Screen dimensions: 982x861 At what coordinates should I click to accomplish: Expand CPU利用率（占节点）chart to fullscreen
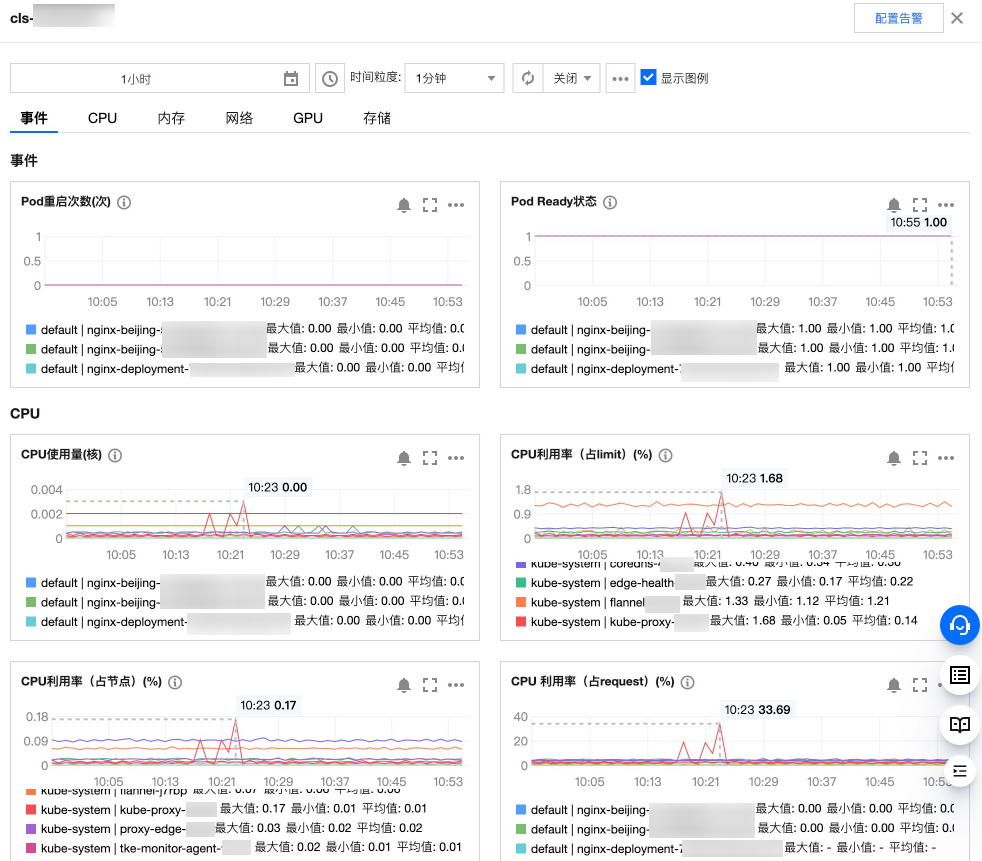tap(430, 685)
